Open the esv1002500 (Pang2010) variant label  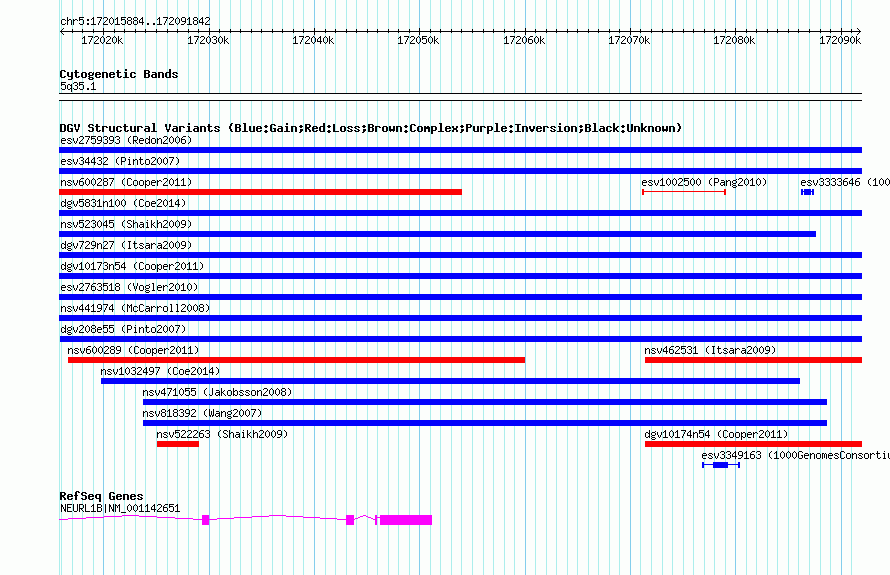[x=704, y=182]
